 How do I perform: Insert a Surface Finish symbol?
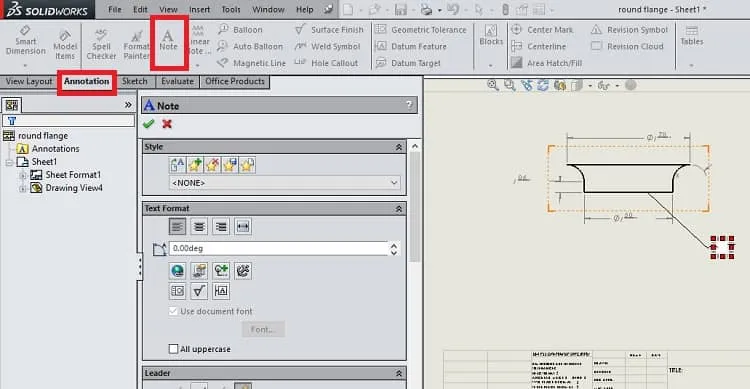pyautogui.click(x=329, y=30)
